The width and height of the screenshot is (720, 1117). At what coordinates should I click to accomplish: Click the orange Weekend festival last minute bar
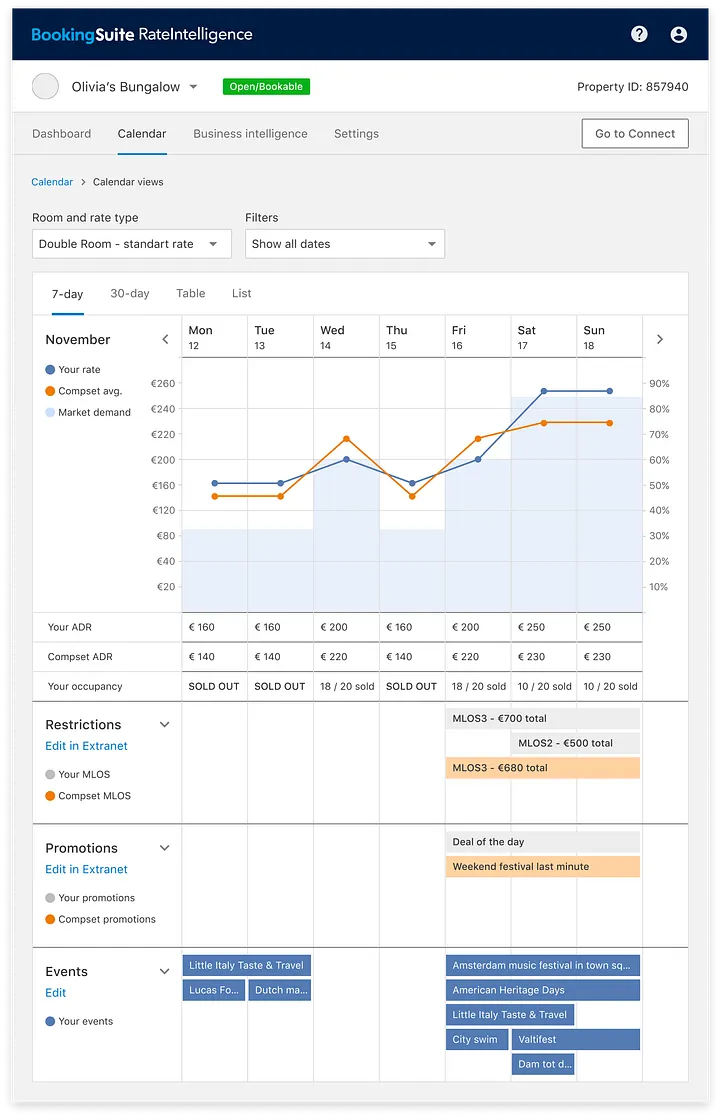(x=542, y=867)
